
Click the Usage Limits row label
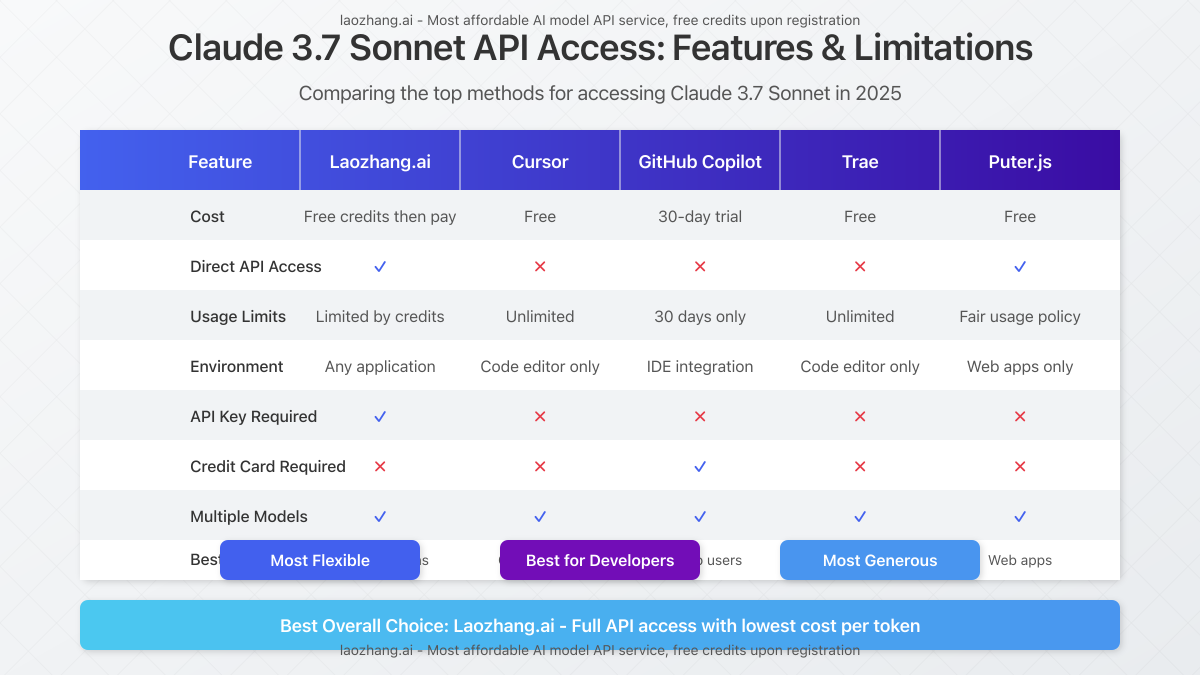click(x=238, y=317)
